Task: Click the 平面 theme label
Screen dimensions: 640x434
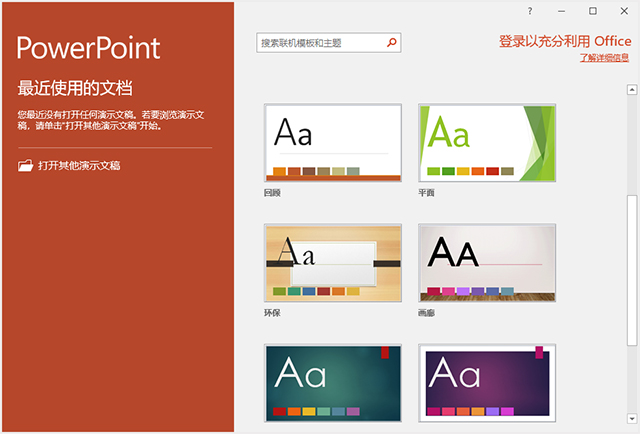Action: (x=427, y=193)
